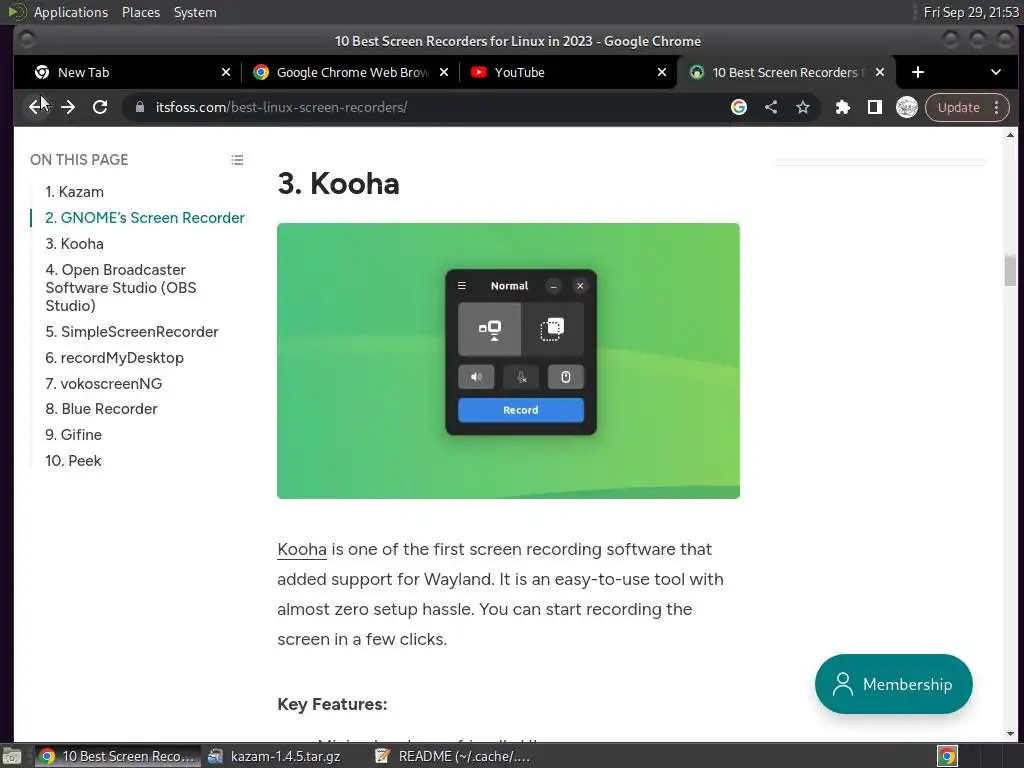The width and height of the screenshot is (1024, 768).
Task: Jump to 8. Blue Recorder
Action: pos(101,409)
